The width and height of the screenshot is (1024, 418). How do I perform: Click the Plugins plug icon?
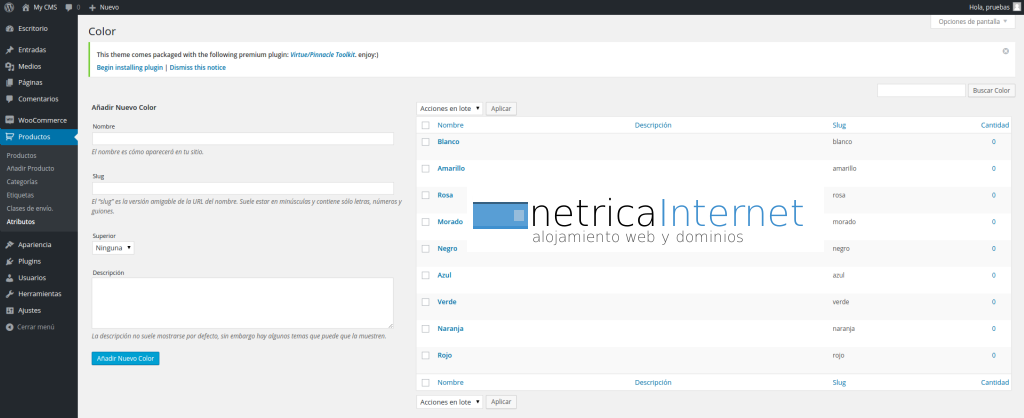(9, 261)
